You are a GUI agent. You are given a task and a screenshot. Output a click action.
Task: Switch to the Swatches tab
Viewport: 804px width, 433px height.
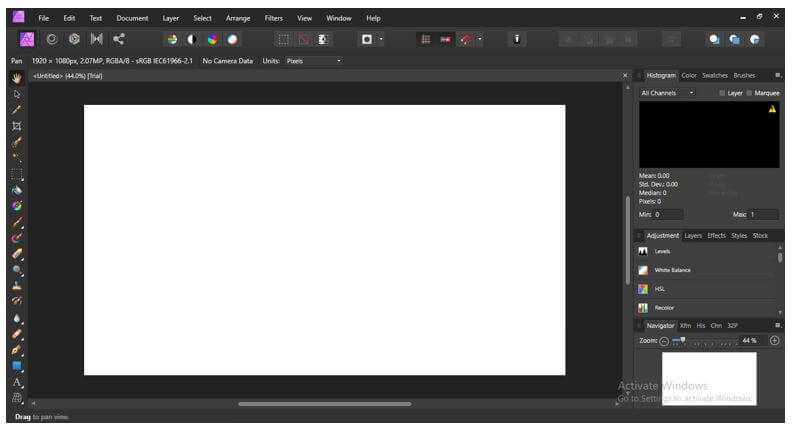[x=715, y=75]
